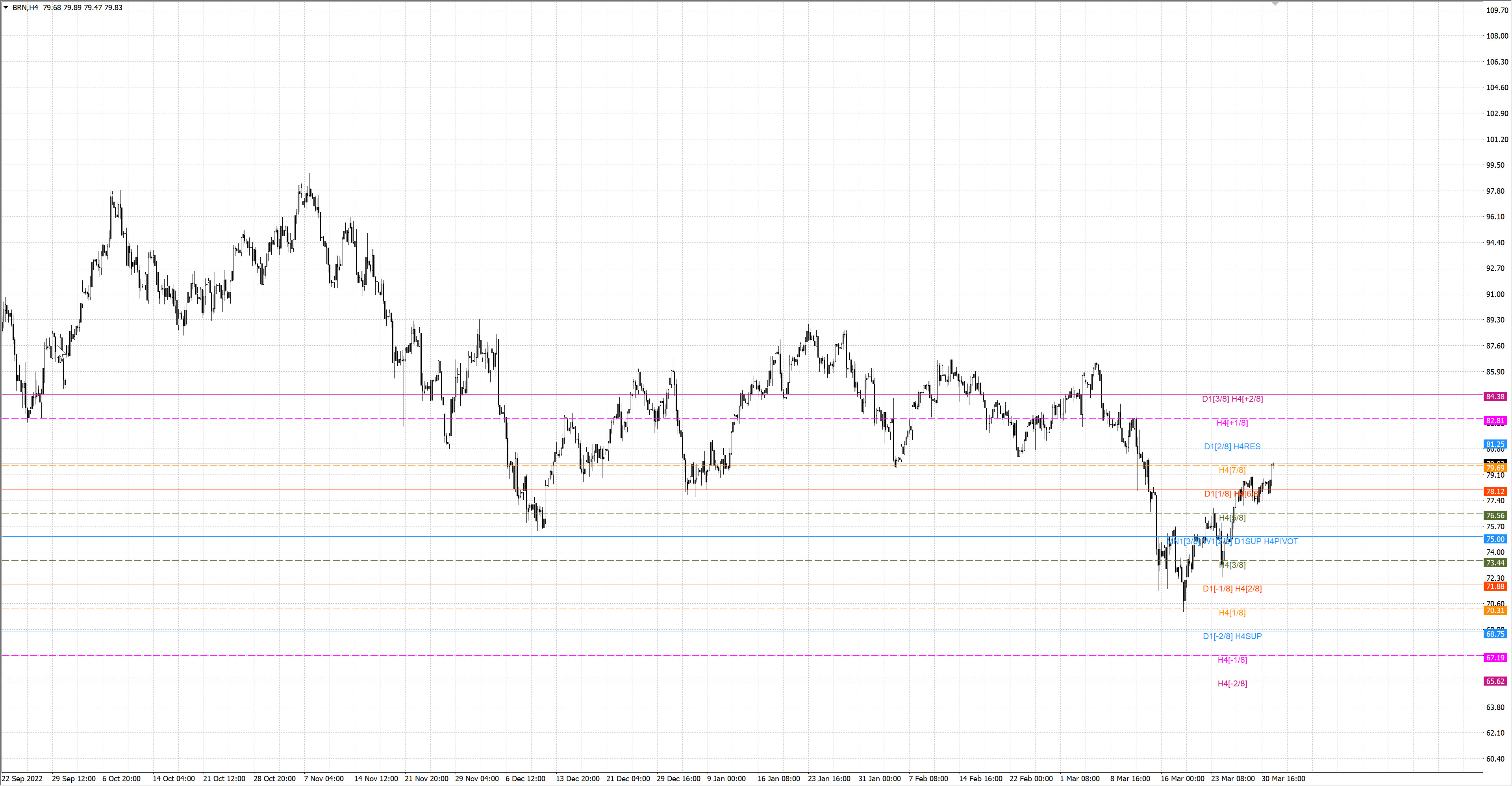Select the blue 81.25 price label

click(x=1494, y=444)
